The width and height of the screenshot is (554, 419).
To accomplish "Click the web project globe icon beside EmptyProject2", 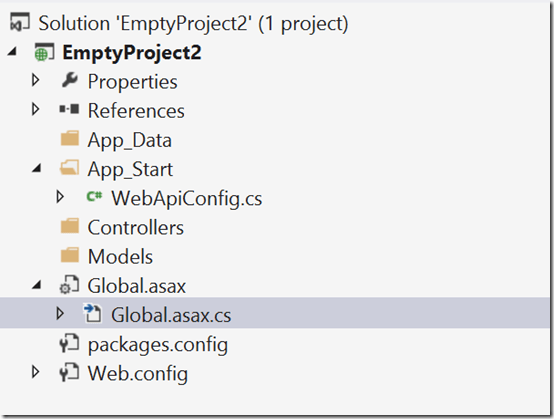I will point(44,52).
